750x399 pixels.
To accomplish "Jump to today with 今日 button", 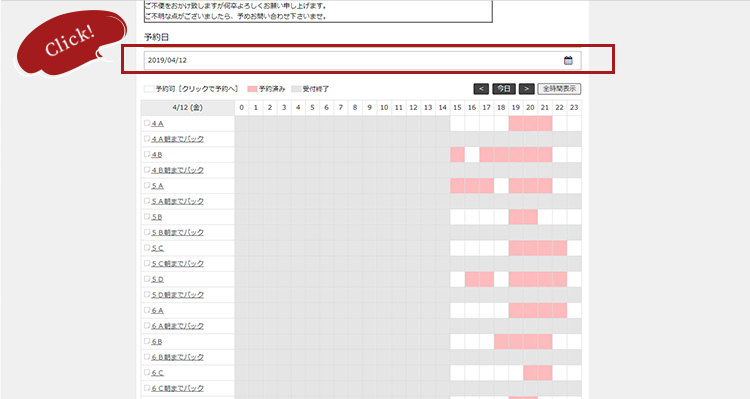I will [x=504, y=89].
